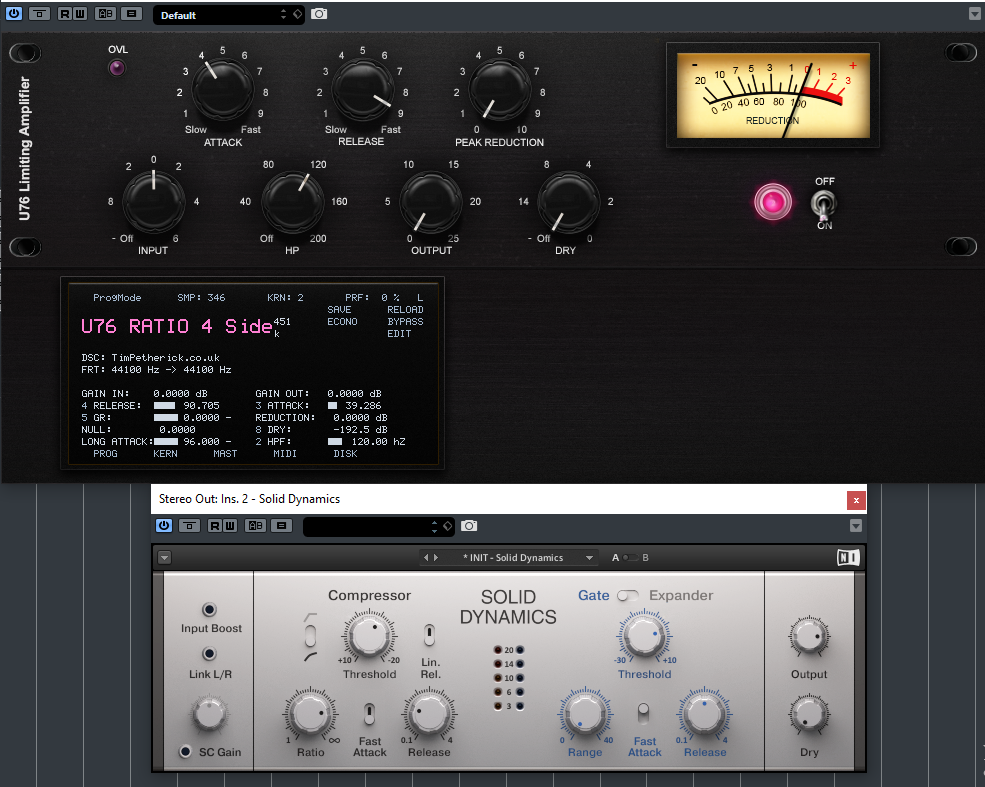Click the RELEASE knob on U76

pyautogui.click(x=362, y=89)
